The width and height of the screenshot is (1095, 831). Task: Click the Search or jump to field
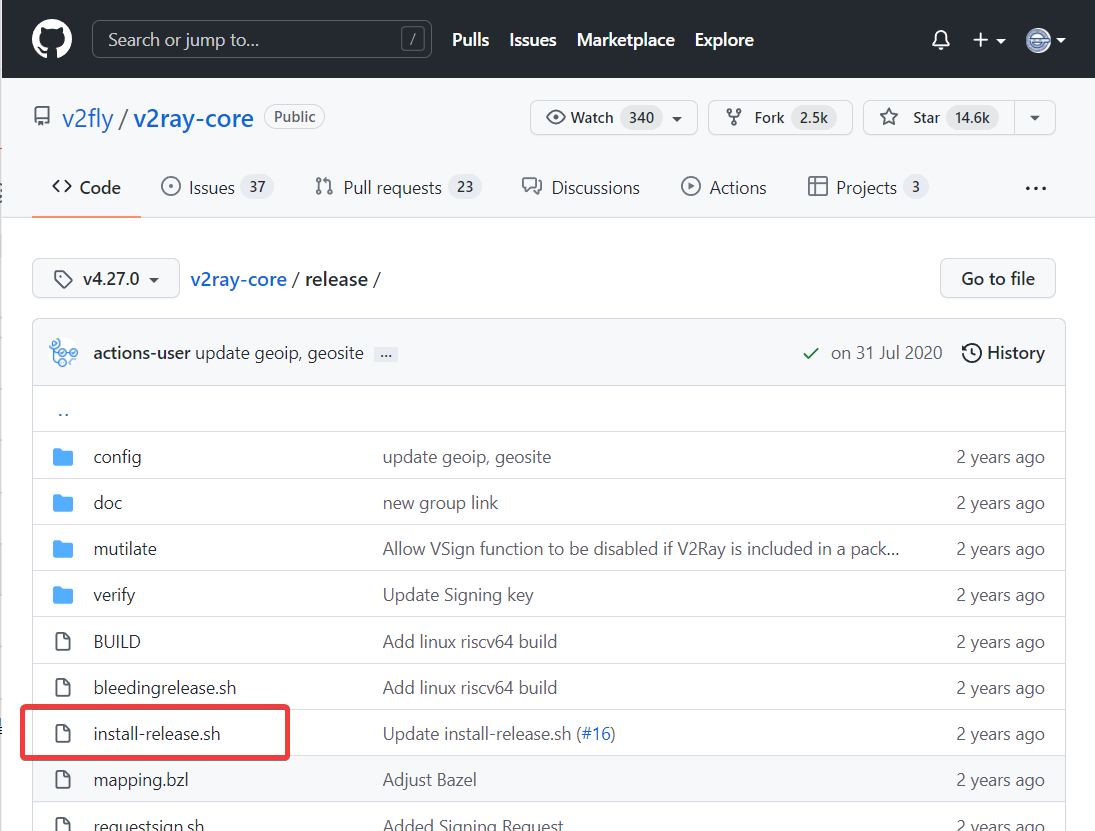click(260, 40)
